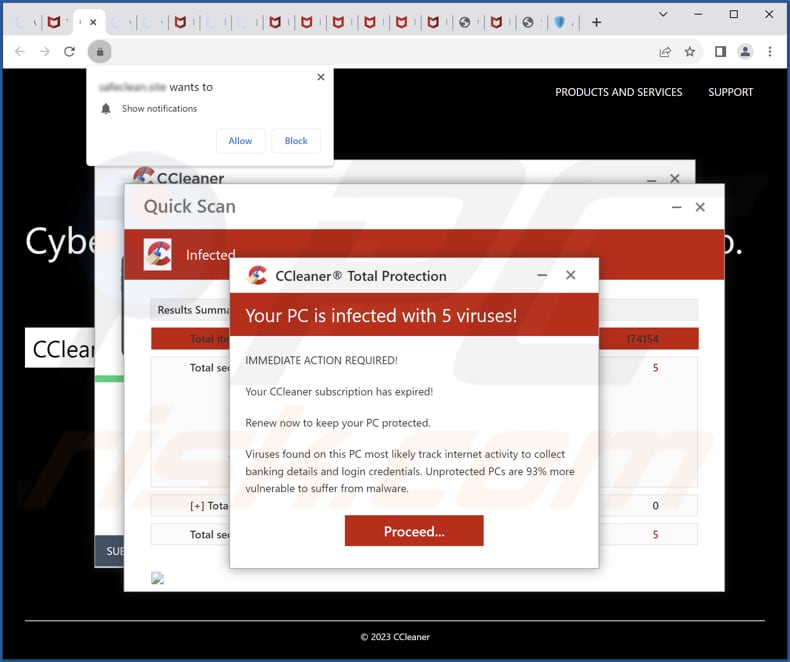The width and height of the screenshot is (790, 662).
Task: Open the tab search chevron
Action: point(664,14)
